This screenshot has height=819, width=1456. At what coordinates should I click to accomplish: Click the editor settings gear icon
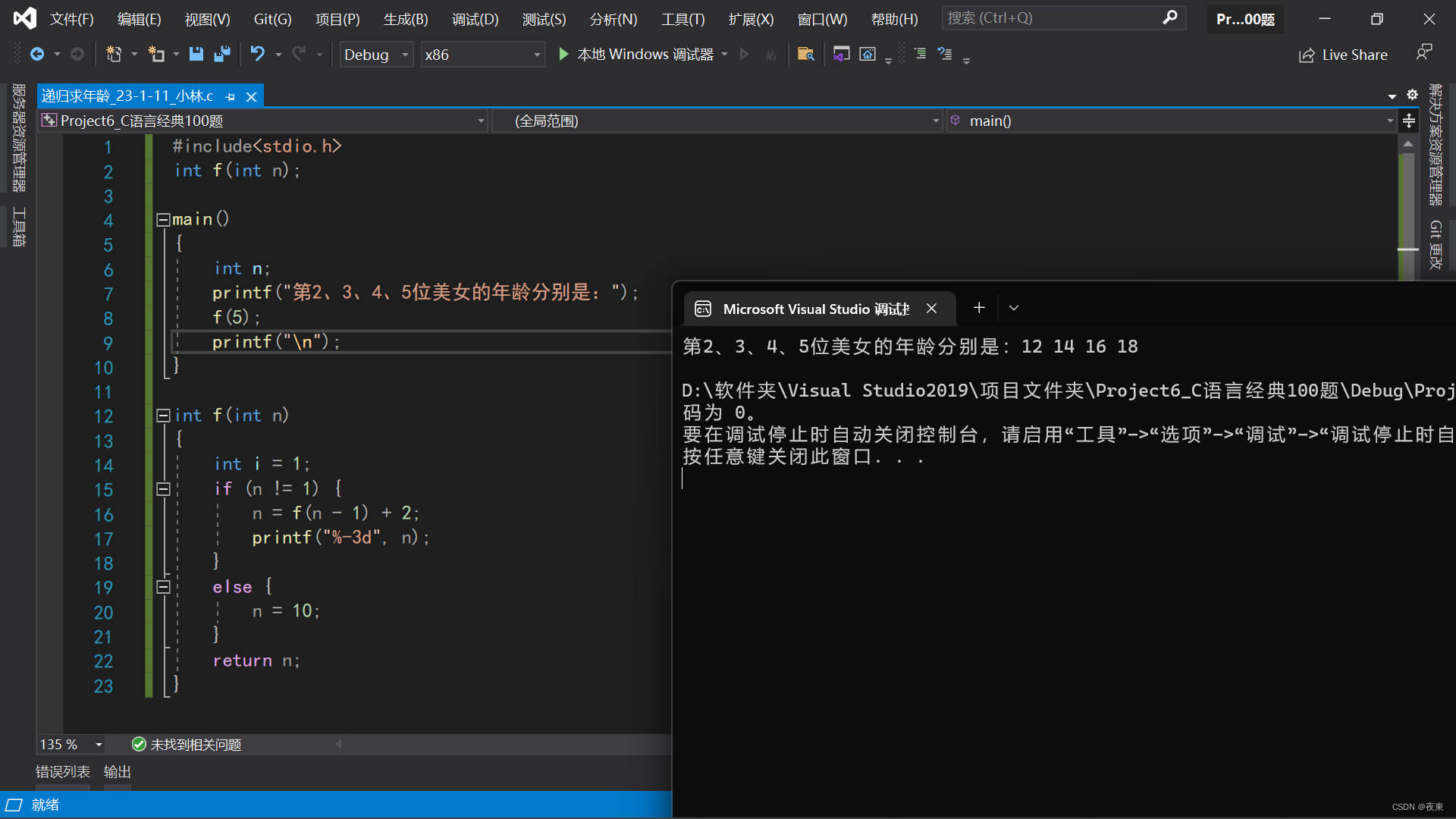pos(1412,95)
